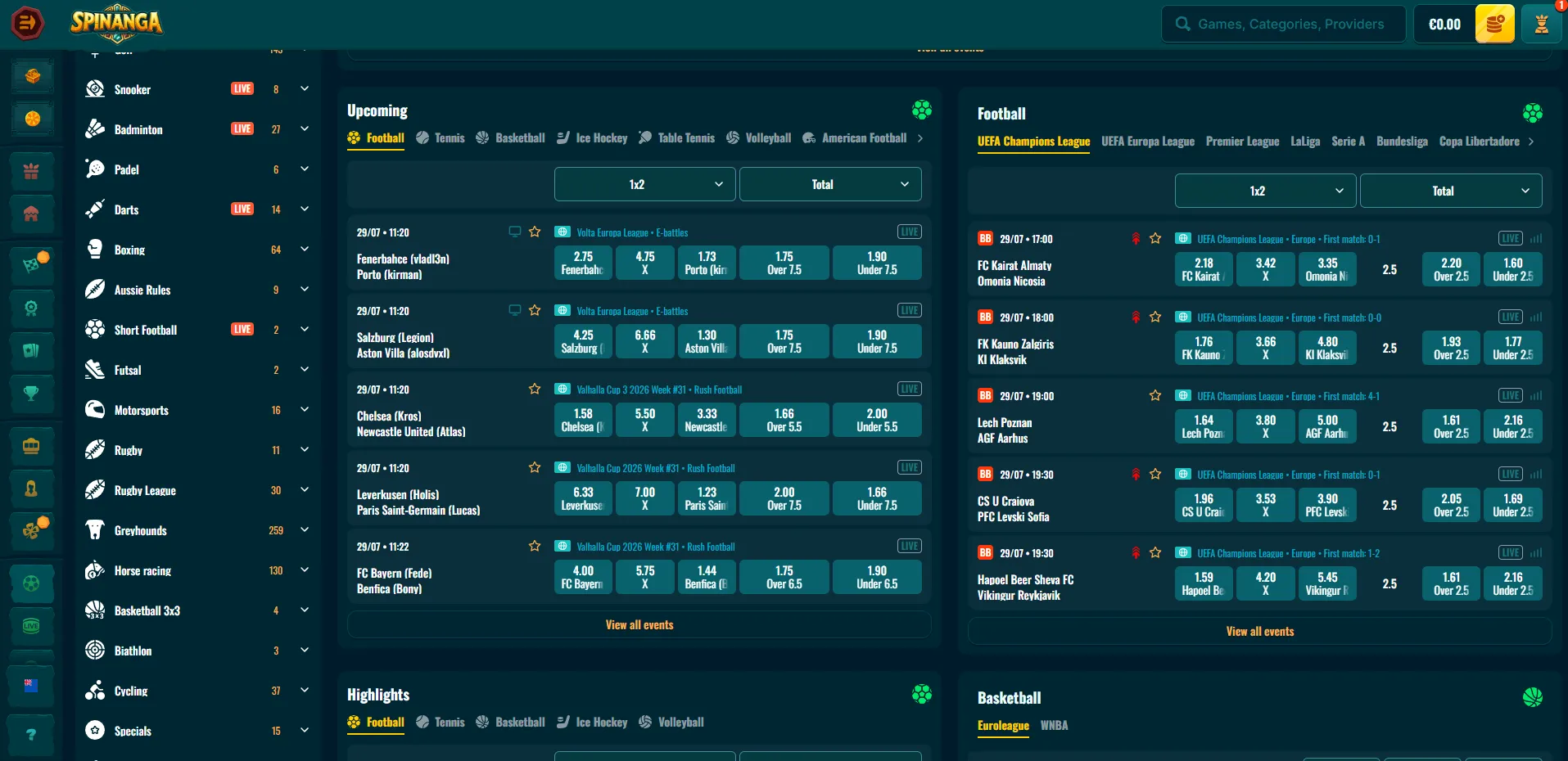Favorite the Leverkusen vs Paris Saint-Germain star
Viewport: 1568px width, 761px height.
click(x=535, y=467)
